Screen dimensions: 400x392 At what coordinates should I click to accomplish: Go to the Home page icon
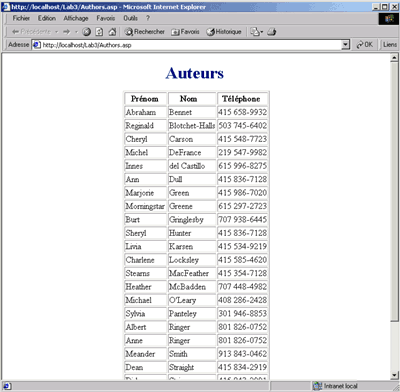point(112,32)
